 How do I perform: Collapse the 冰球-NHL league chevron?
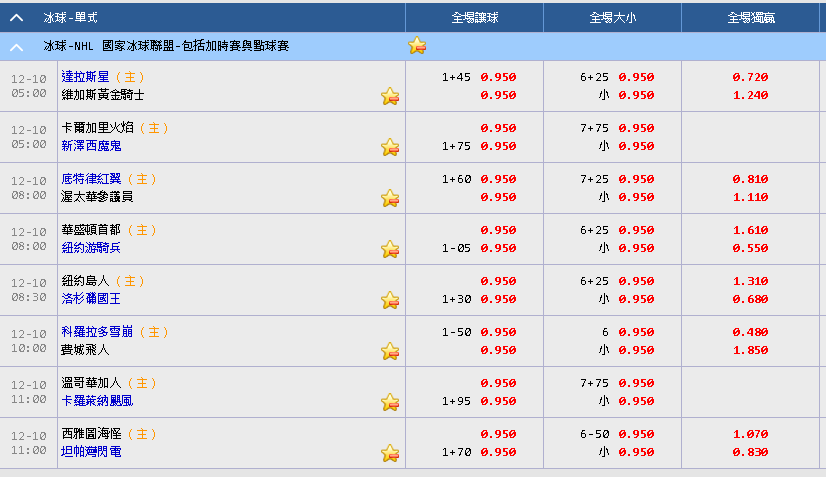pos(16,47)
